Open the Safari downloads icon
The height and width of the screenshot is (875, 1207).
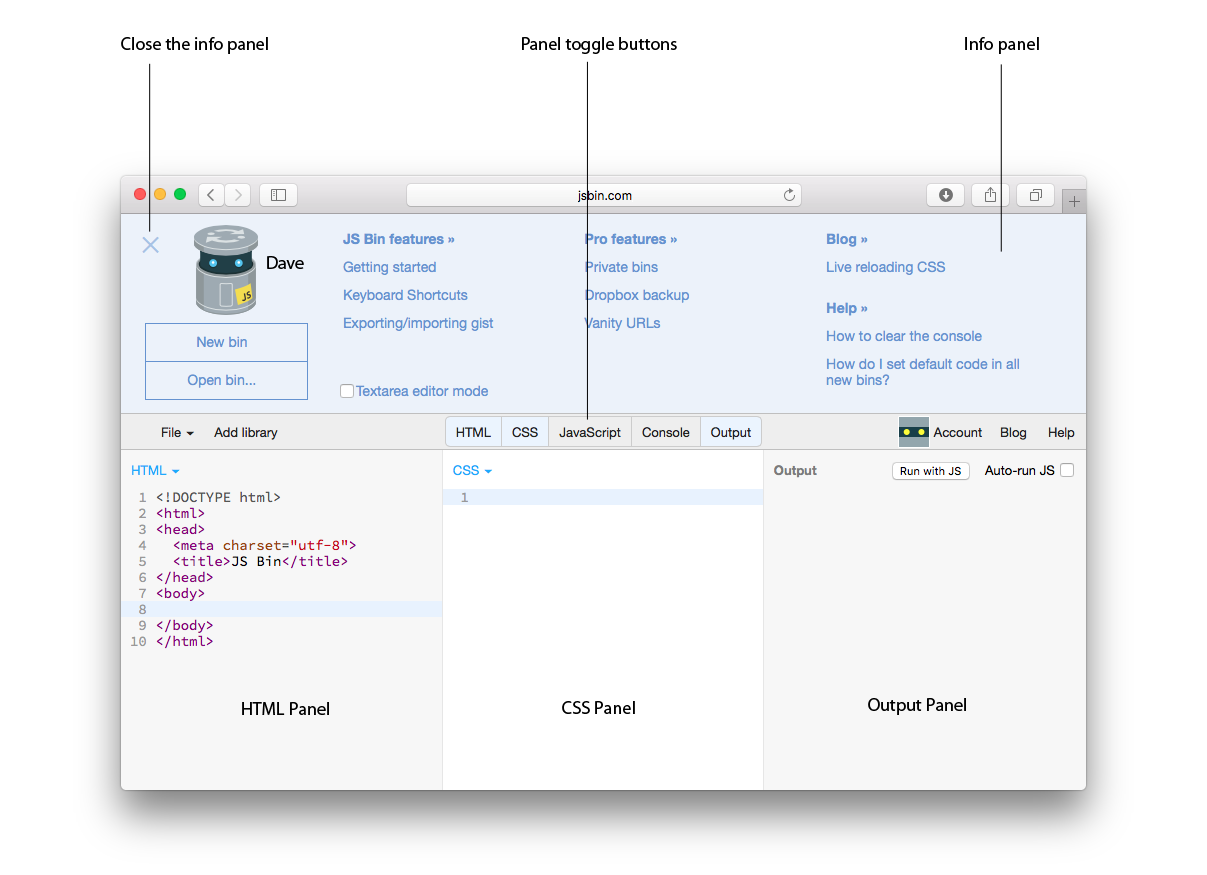coord(945,195)
